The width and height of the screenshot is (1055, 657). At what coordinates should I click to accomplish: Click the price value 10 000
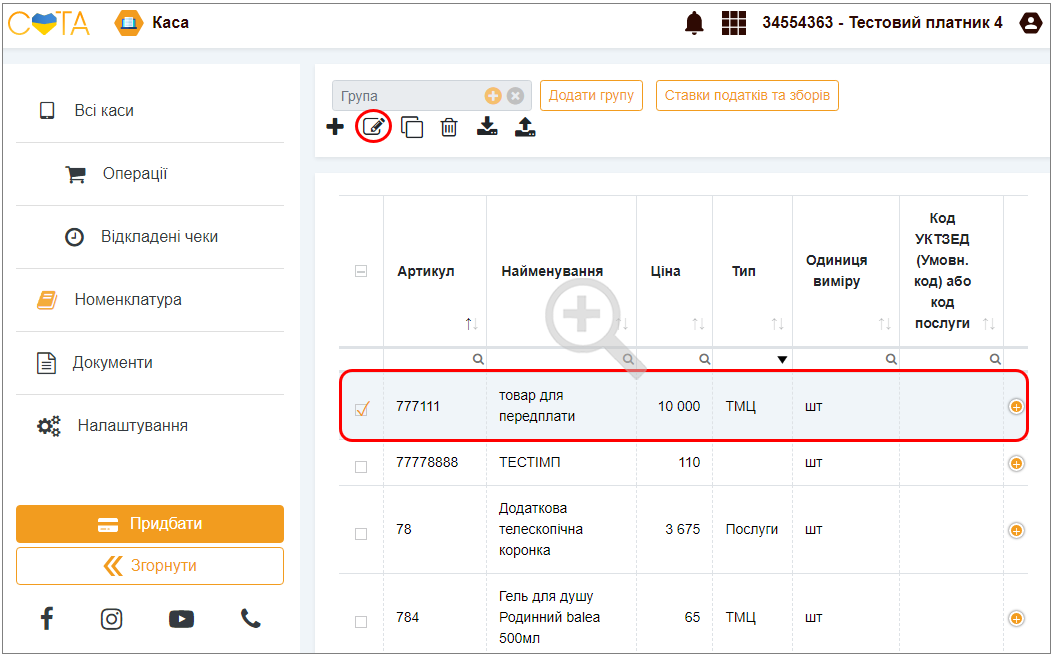point(679,407)
